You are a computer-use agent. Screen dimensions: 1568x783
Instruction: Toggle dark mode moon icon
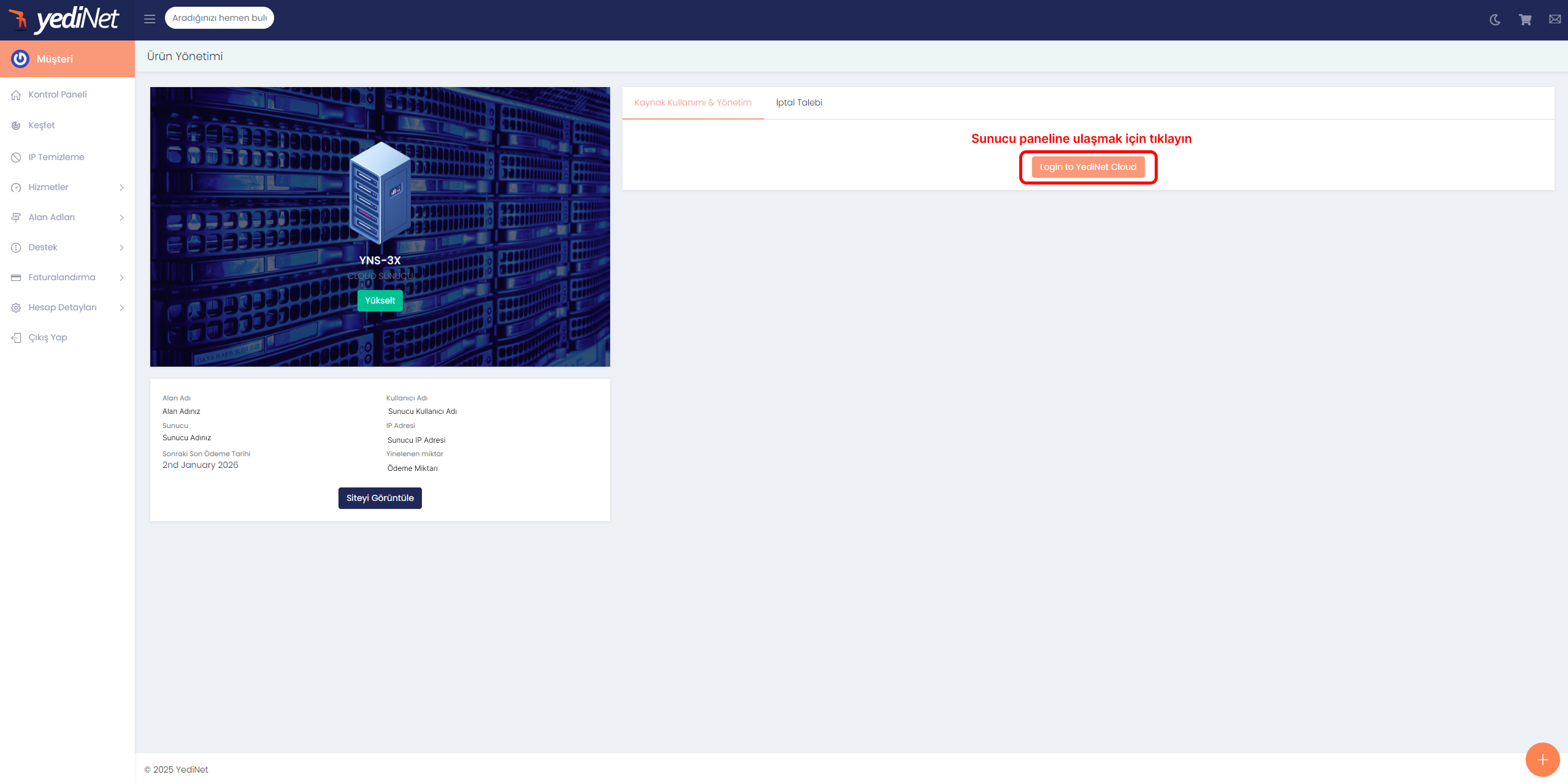[x=1495, y=20]
